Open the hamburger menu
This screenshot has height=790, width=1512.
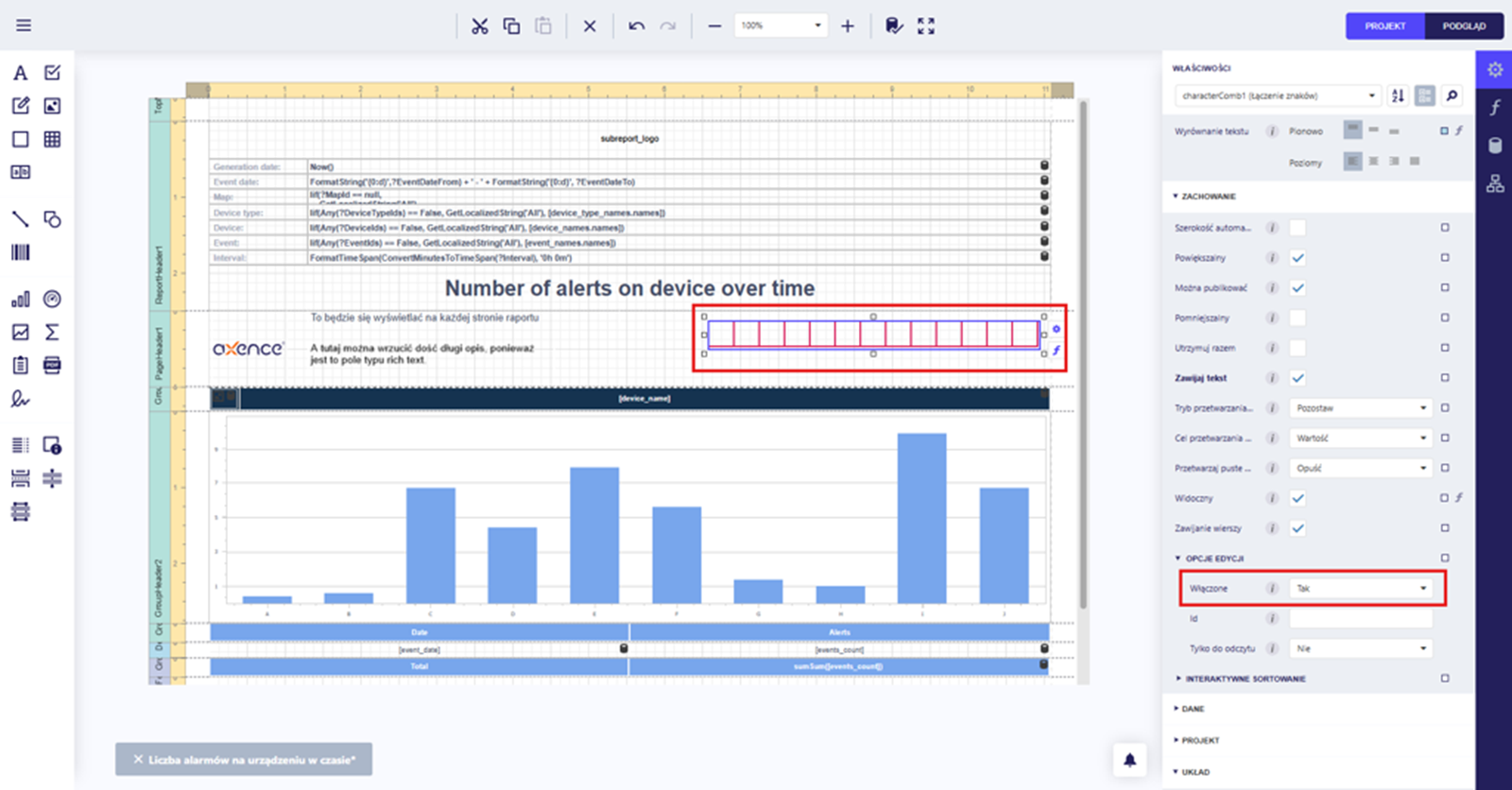coord(24,26)
